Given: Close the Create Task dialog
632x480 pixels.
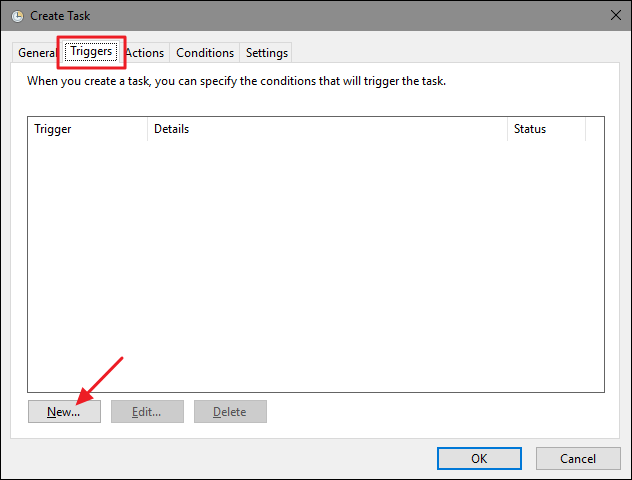Looking at the screenshot, I should pyautogui.click(x=612, y=16).
